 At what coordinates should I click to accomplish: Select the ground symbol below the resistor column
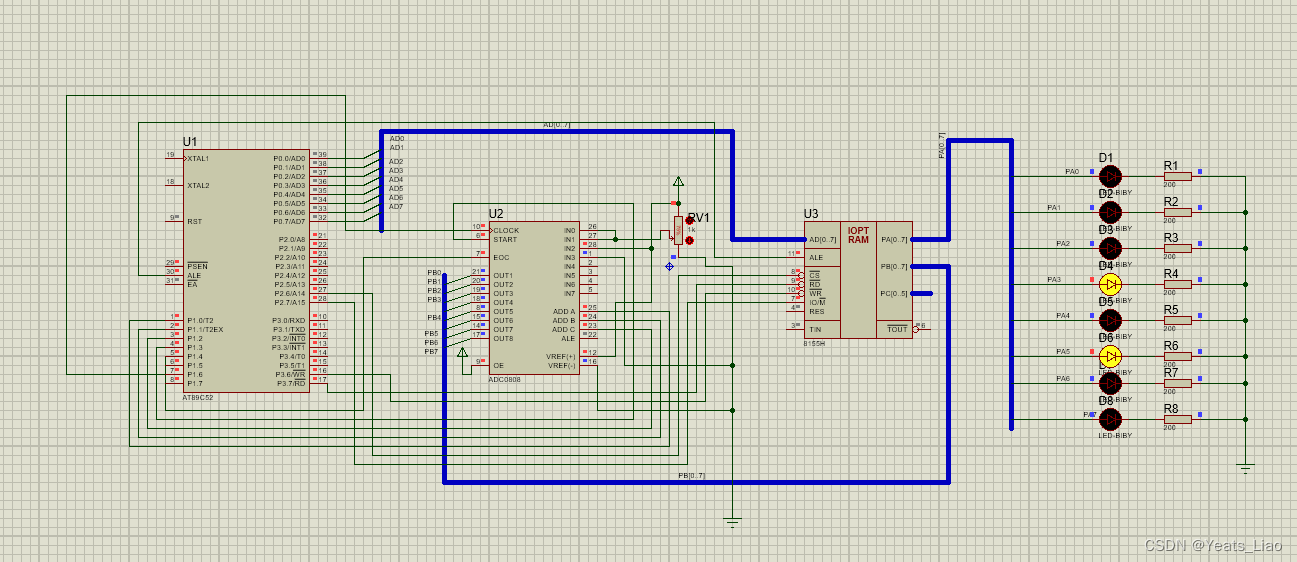(1245, 467)
